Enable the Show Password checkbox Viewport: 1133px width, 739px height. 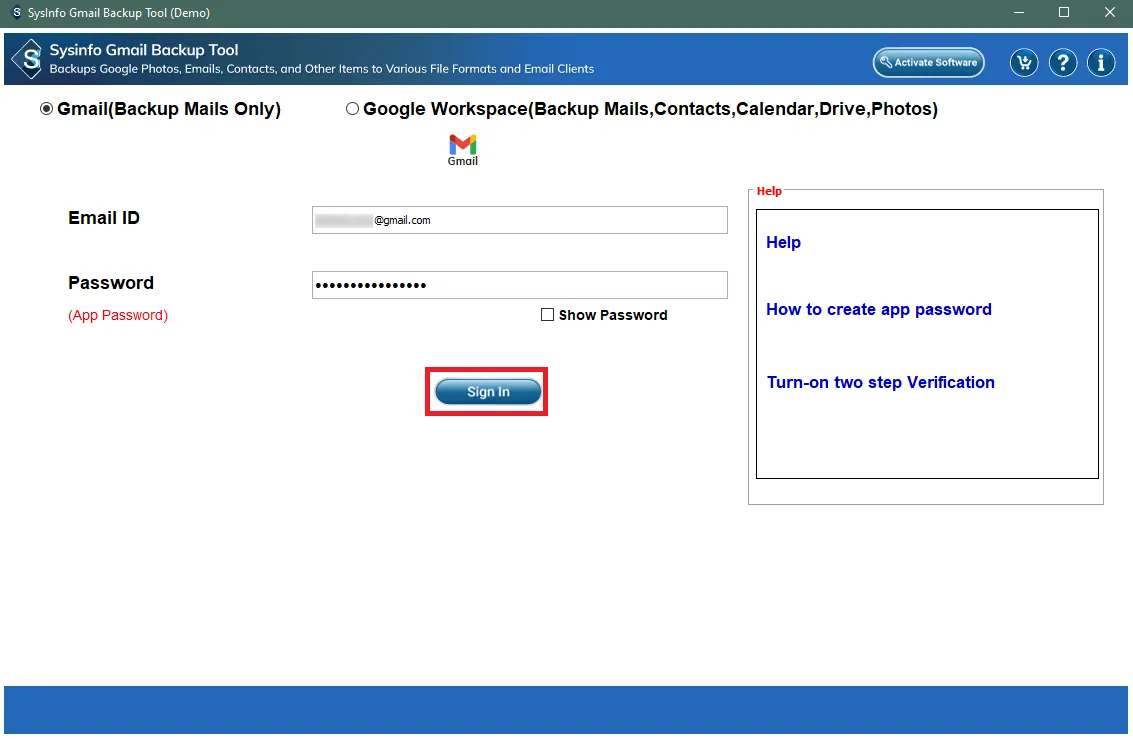[x=547, y=315]
